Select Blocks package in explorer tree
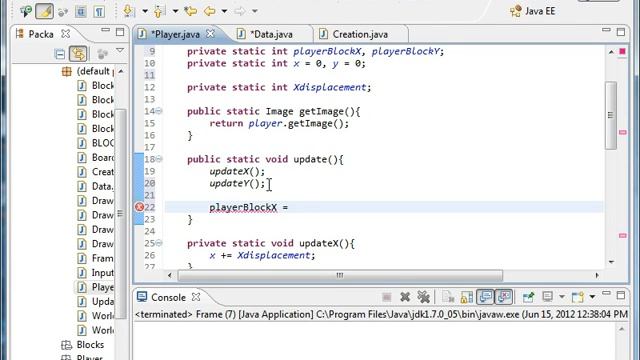Screen dimensions: 640x360 coord(82,344)
